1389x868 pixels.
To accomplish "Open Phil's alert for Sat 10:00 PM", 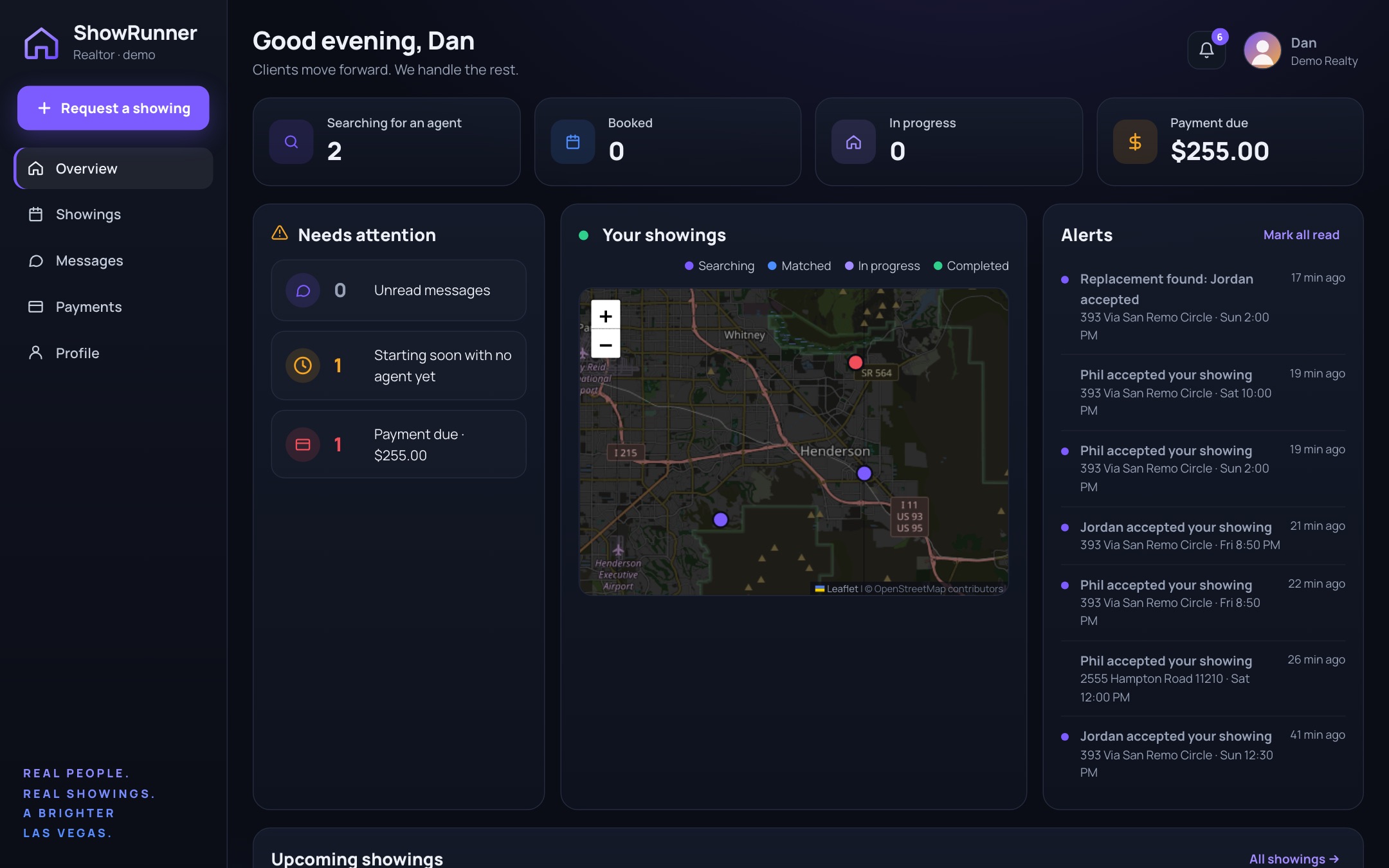I will (1203, 392).
